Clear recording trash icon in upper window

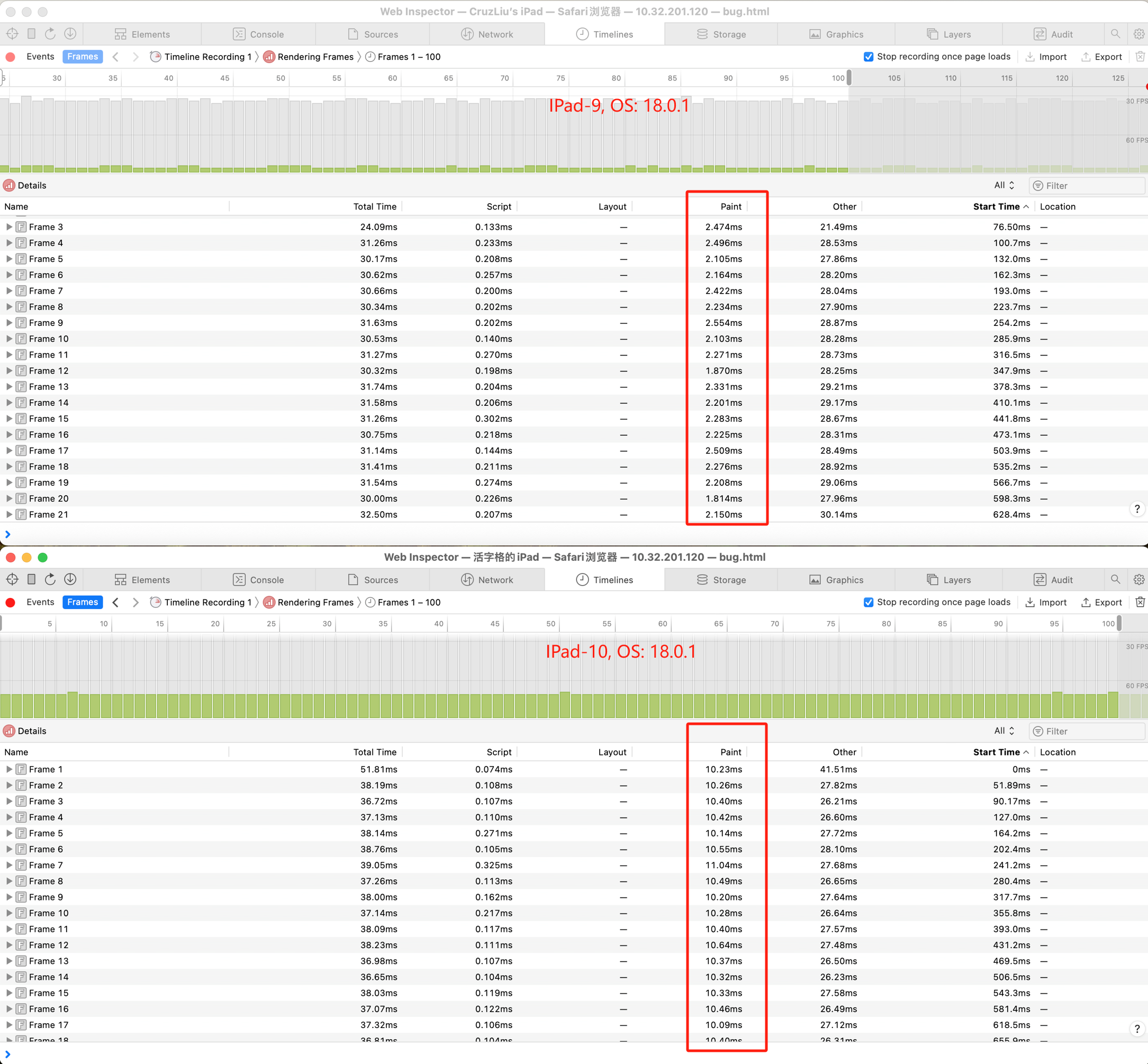(x=1140, y=57)
